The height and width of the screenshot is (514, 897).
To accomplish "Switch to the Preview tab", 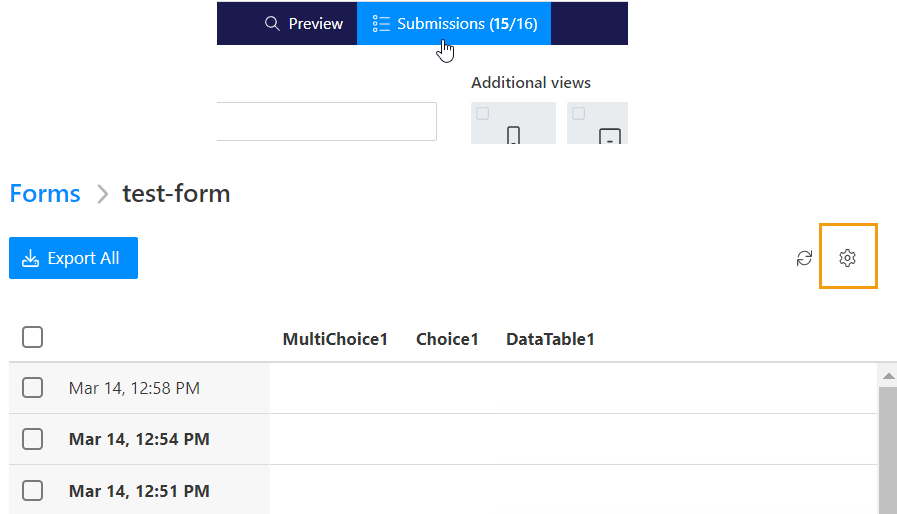I will (x=304, y=24).
